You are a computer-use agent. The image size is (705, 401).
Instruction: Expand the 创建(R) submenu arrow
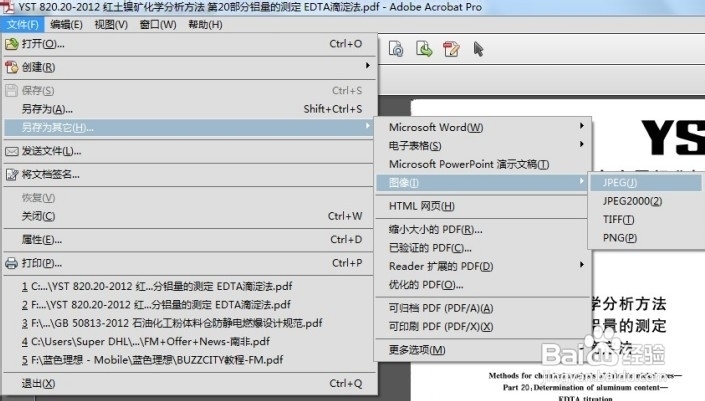click(x=368, y=66)
